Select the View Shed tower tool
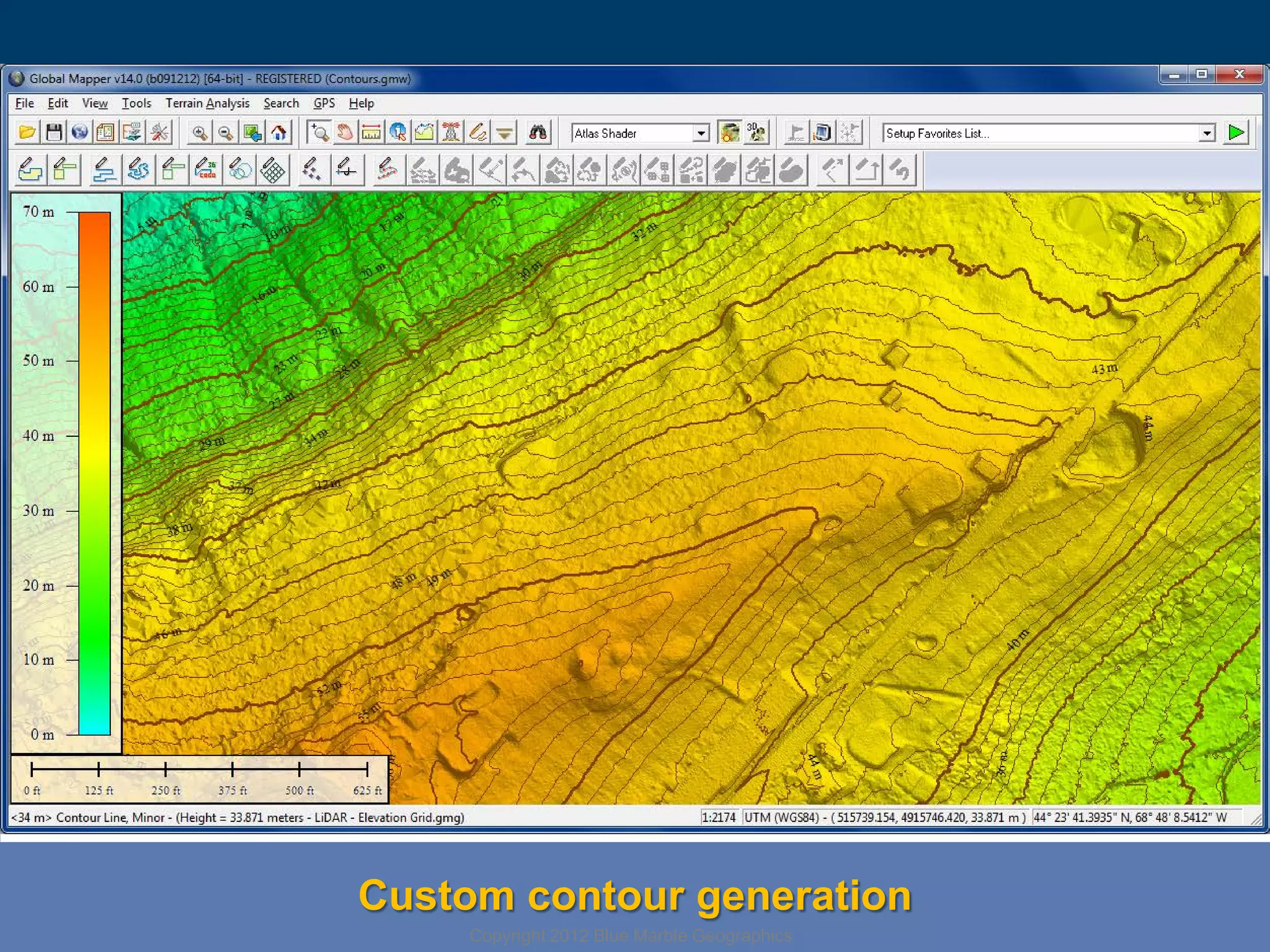 pos(451,133)
